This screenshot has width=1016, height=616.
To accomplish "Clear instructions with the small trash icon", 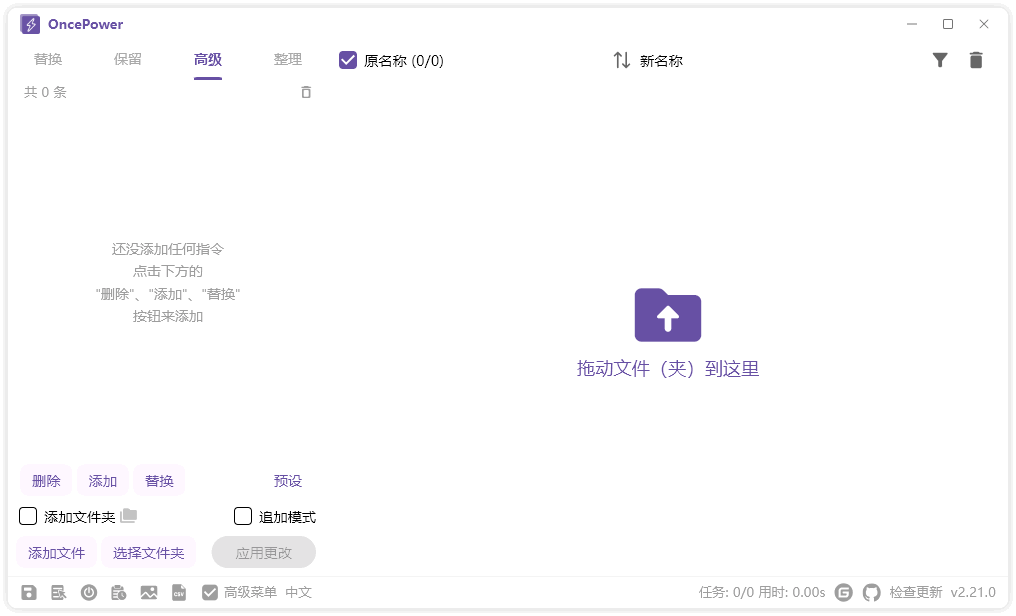I will tap(306, 92).
